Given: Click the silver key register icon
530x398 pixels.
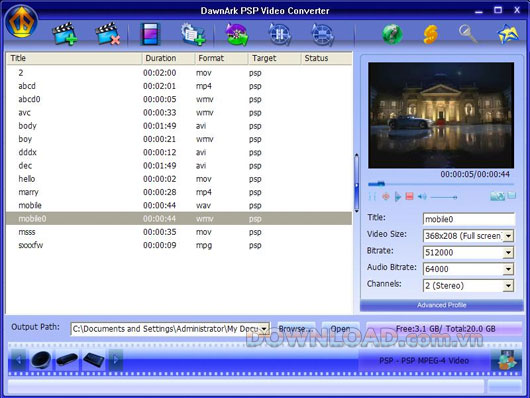Looking at the screenshot, I should click(468, 34).
